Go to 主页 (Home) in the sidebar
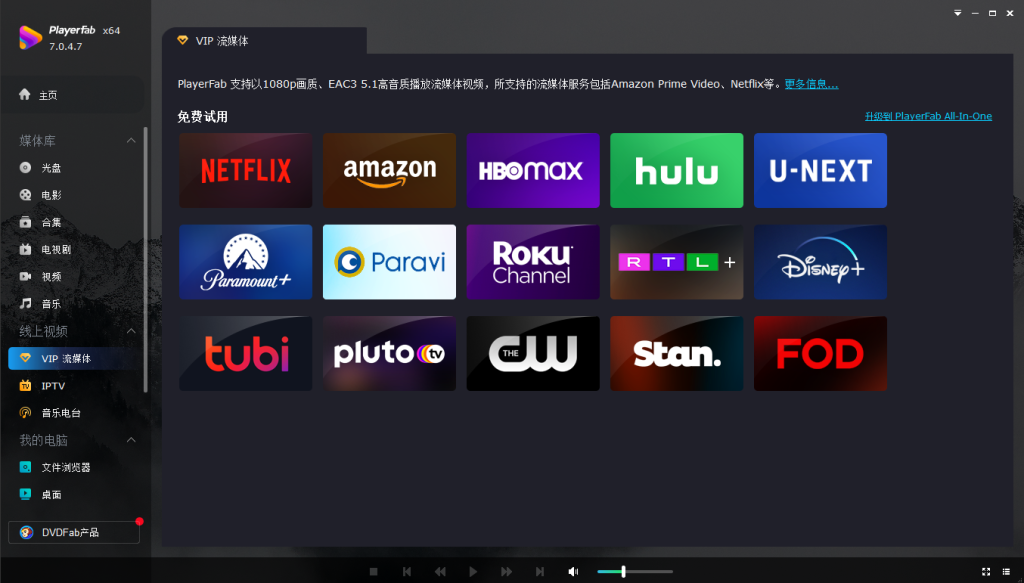The height and width of the screenshot is (583, 1024). [47, 95]
